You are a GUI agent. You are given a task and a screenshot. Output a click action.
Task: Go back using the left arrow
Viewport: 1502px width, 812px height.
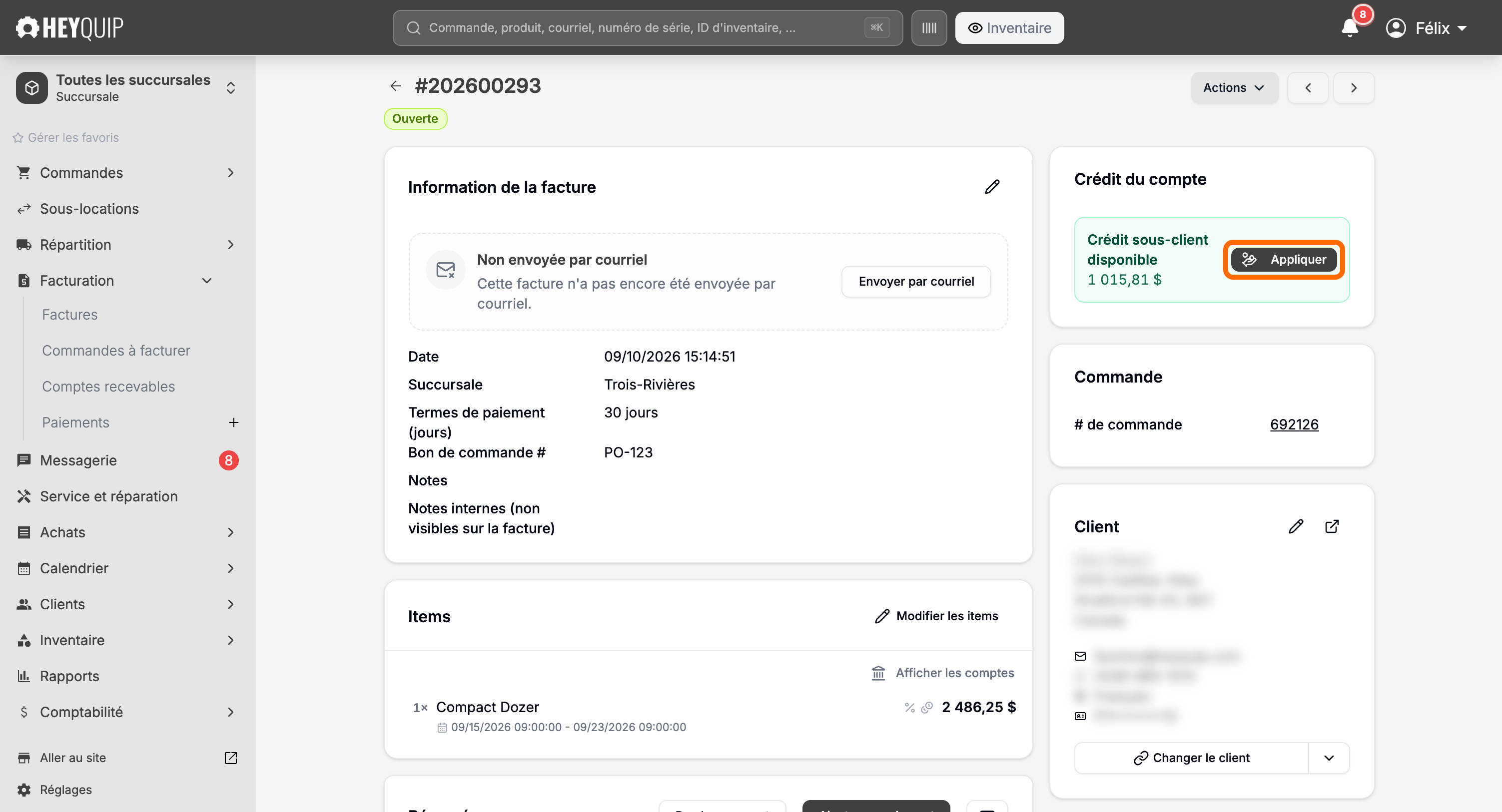tap(395, 86)
